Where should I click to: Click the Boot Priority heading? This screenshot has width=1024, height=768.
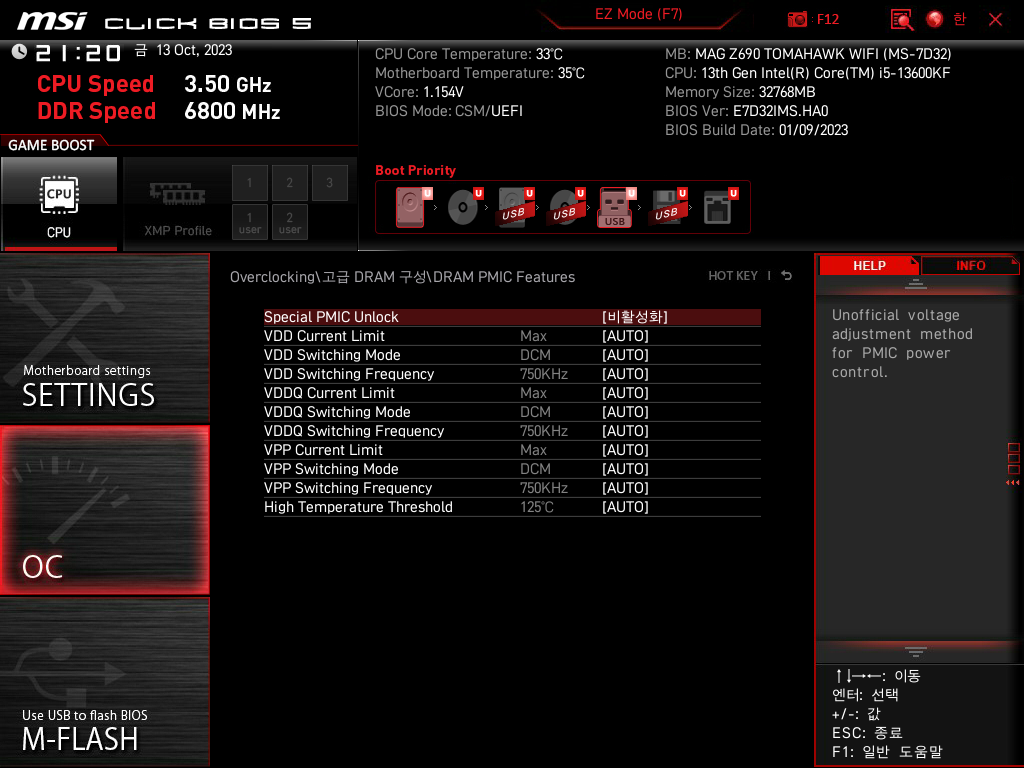415,170
